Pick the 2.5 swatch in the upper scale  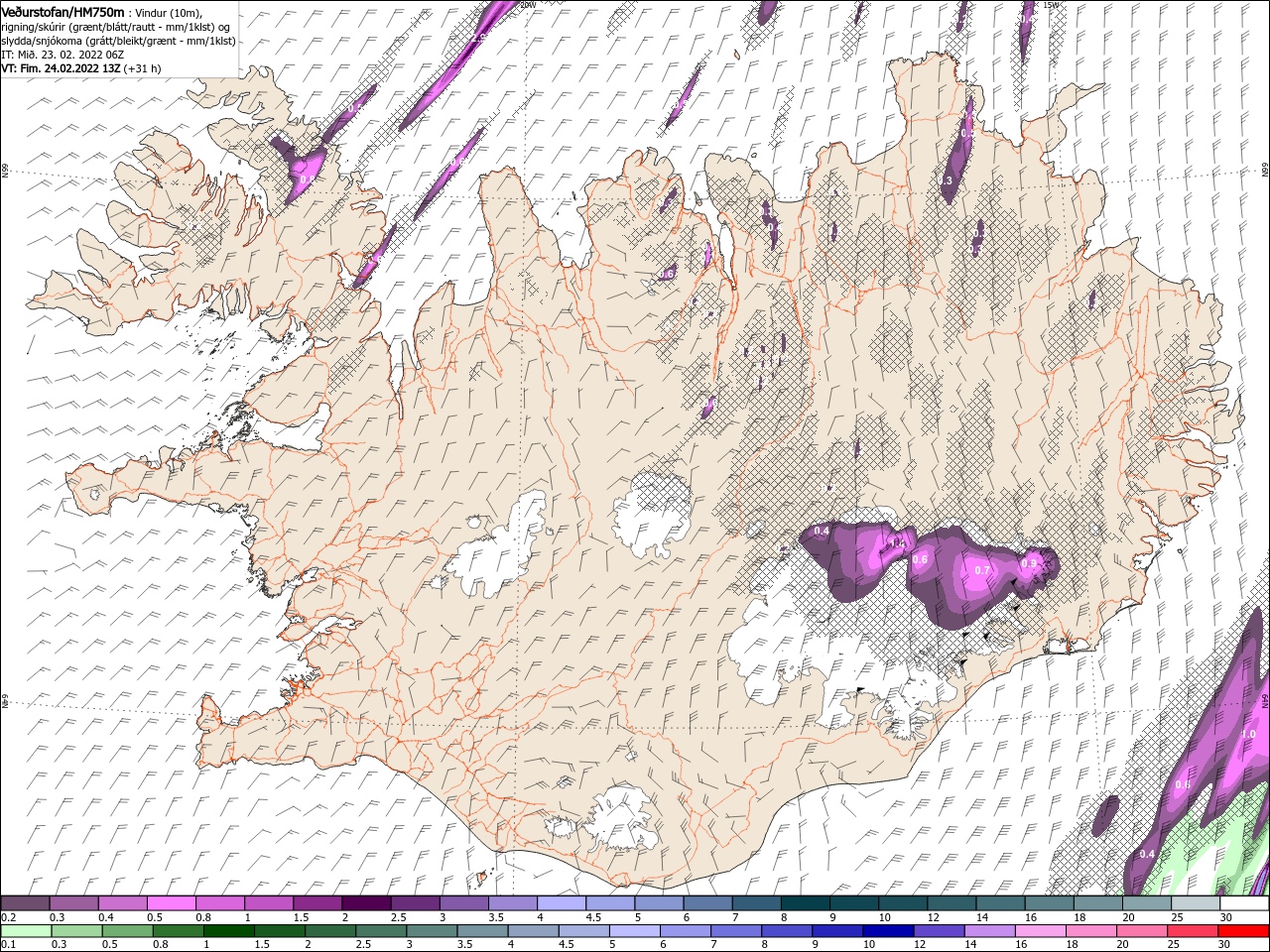415,903
